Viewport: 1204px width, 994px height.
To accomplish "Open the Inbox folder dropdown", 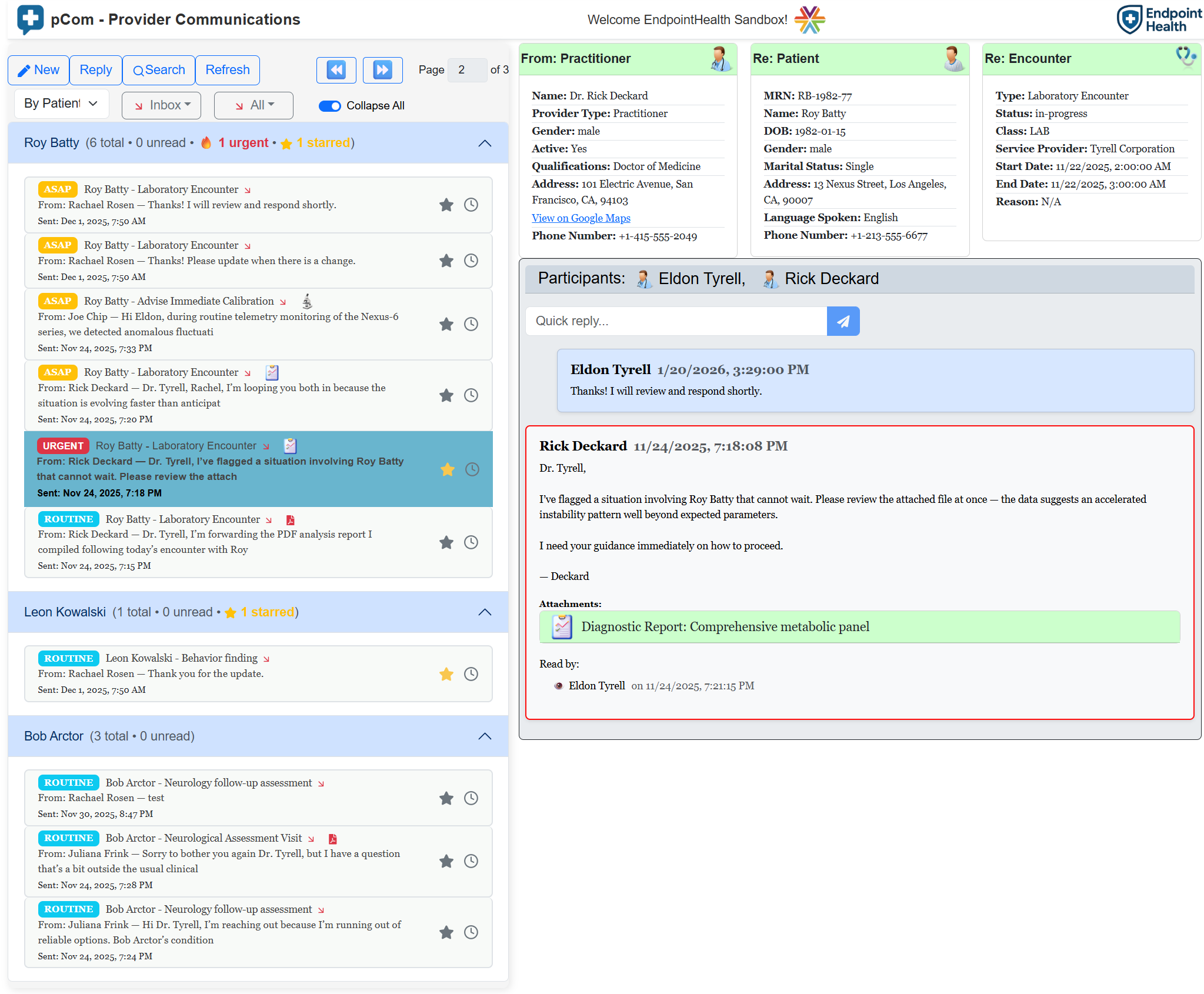I will click(162, 105).
